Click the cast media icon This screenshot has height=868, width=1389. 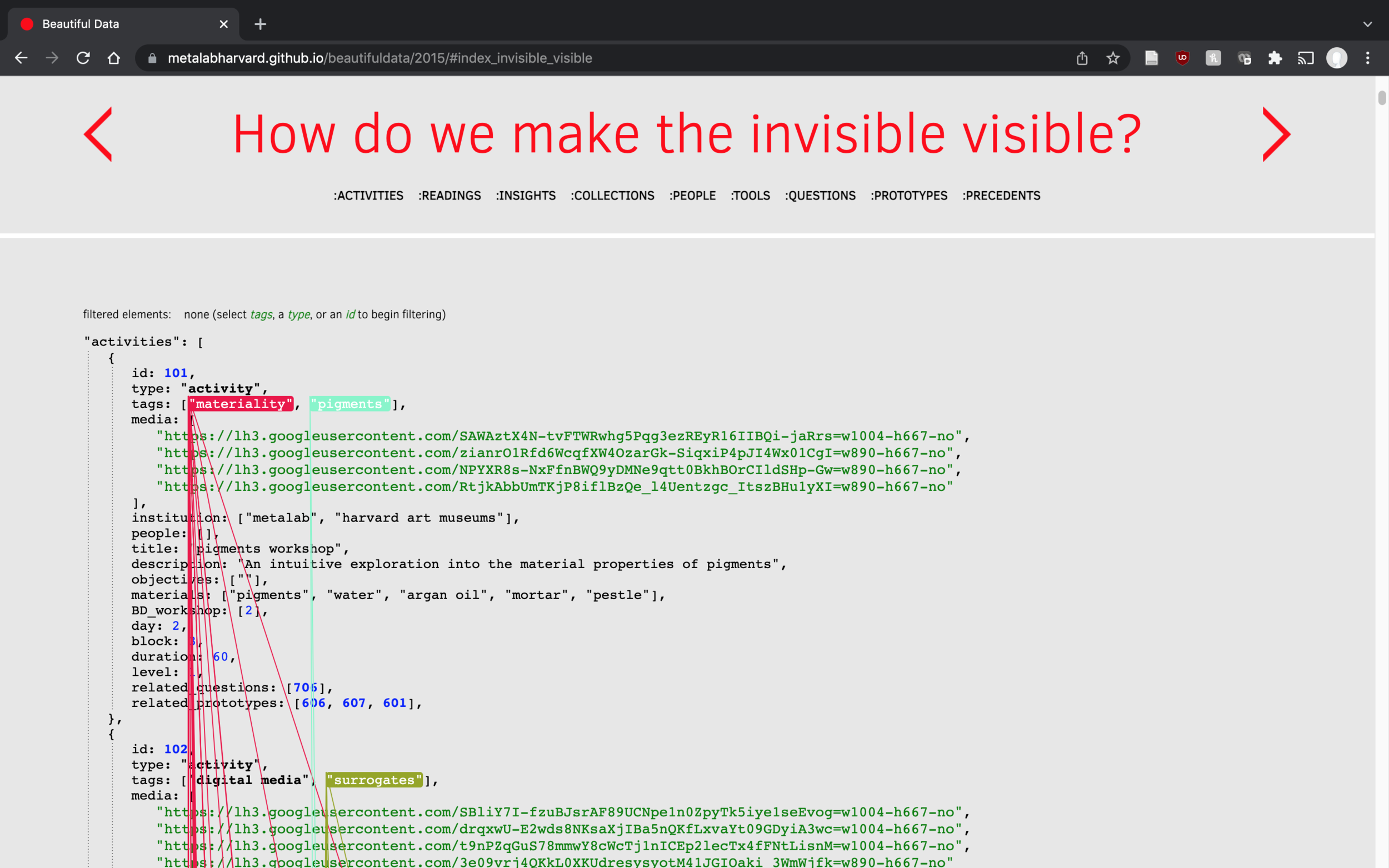[x=1306, y=58]
